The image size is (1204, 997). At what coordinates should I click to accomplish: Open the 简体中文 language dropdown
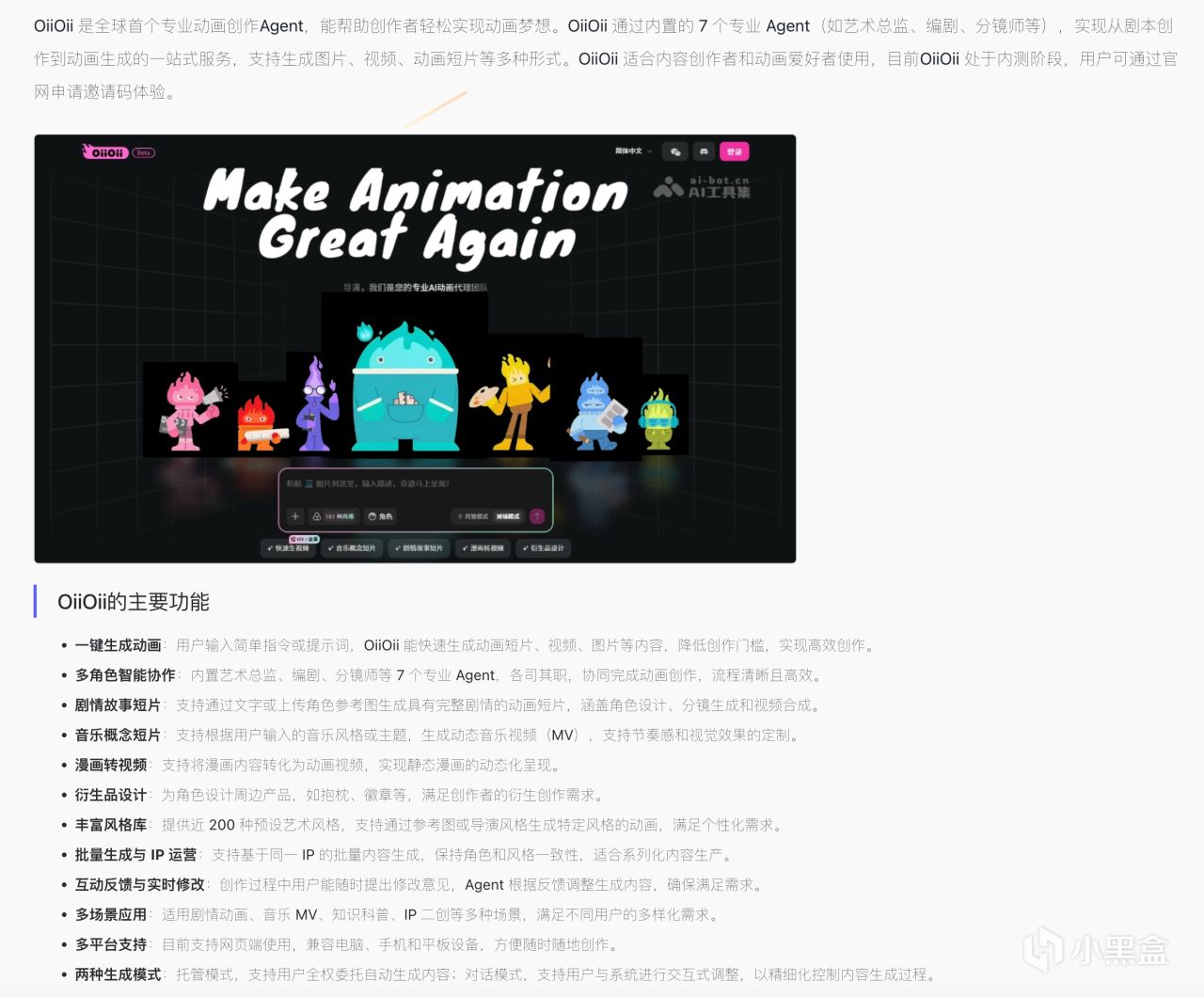tap(633, 151)
